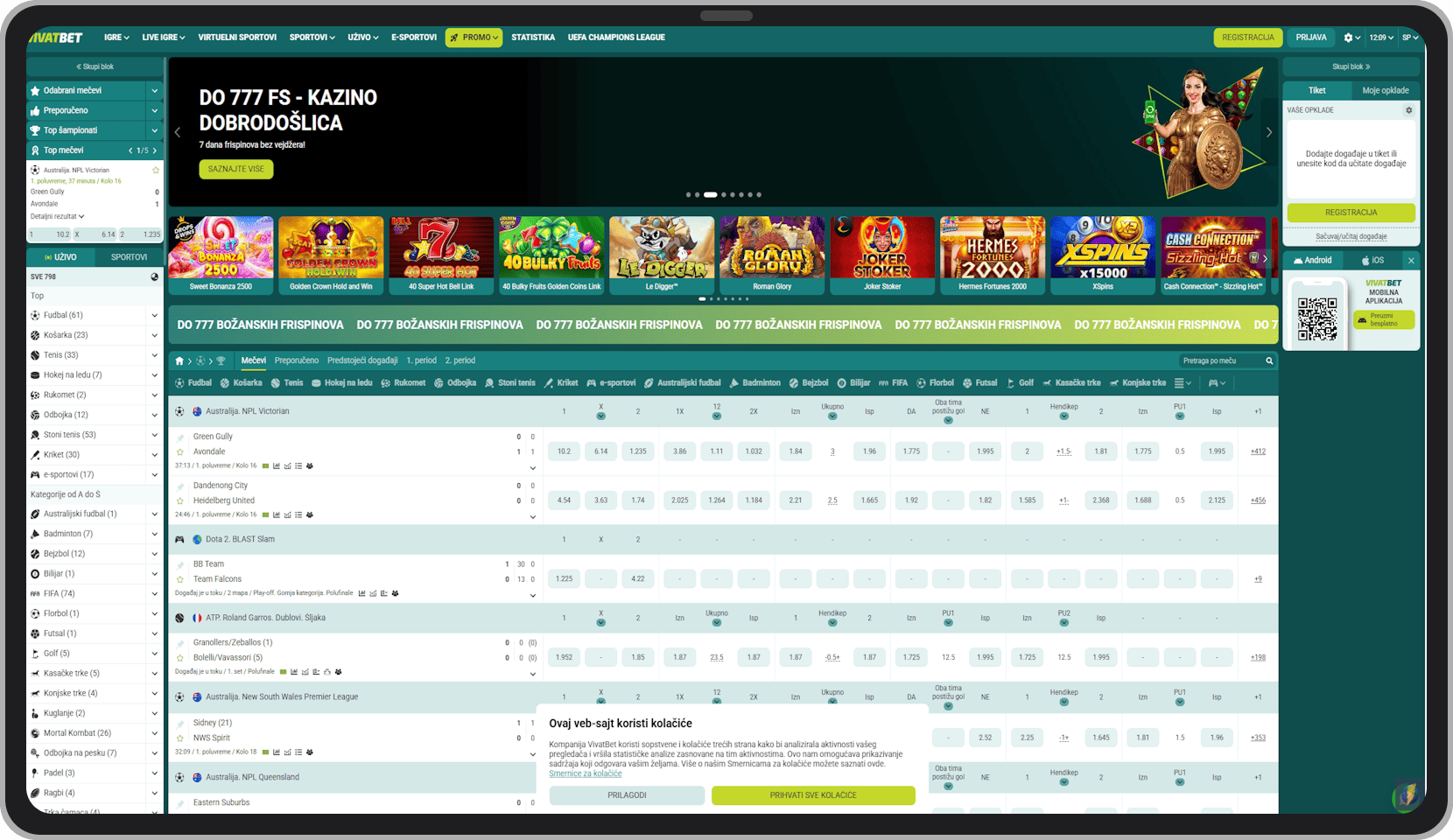Screen dimensions: 1453x840
Task: Open the IGRE dropdown menu
Action: (x=116, y=38)
